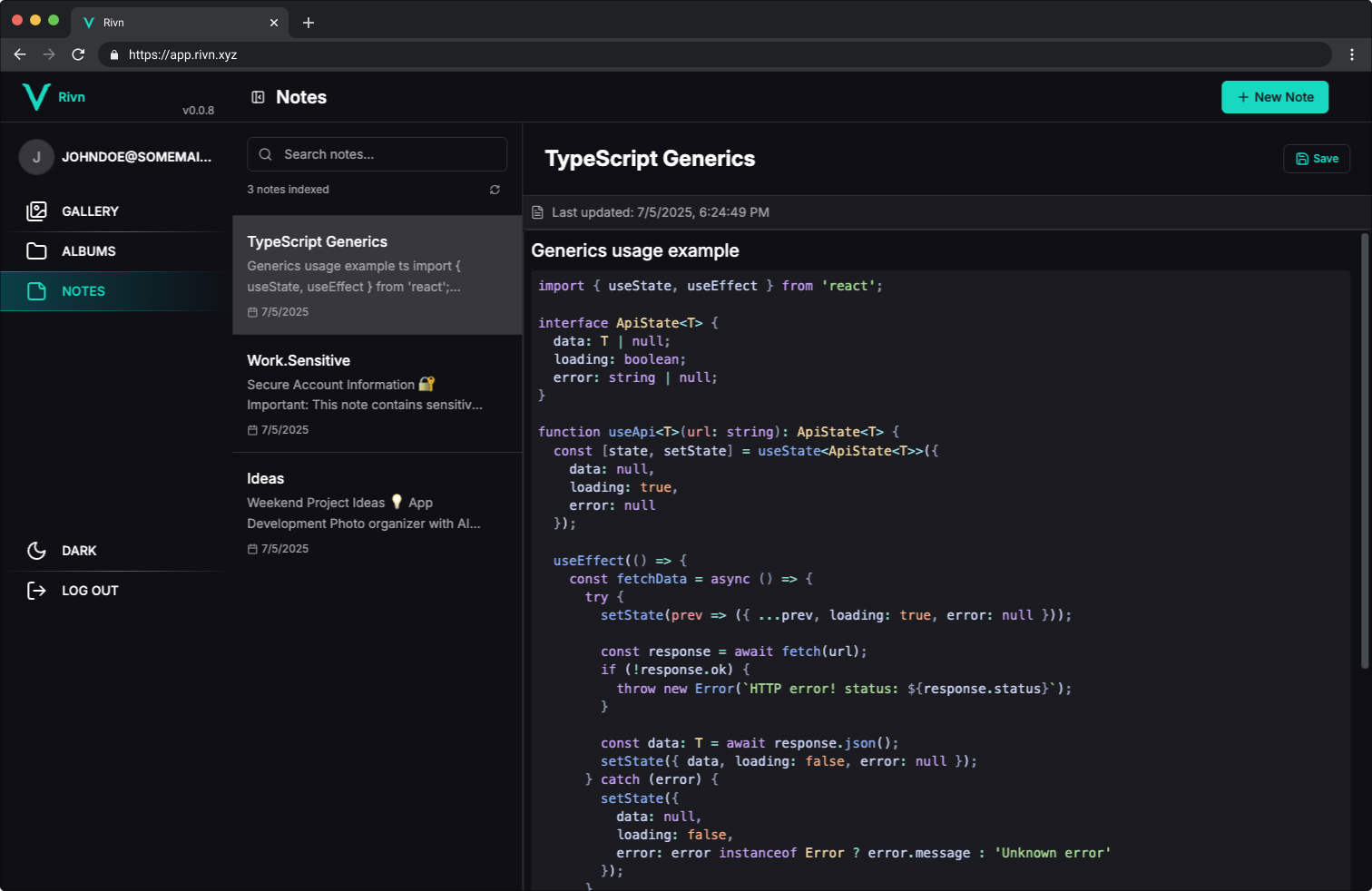Viewport: 1372px width, 891px height.
Task: Click the calendar icon on Work.Sensitive note
Action: [252, 430]
